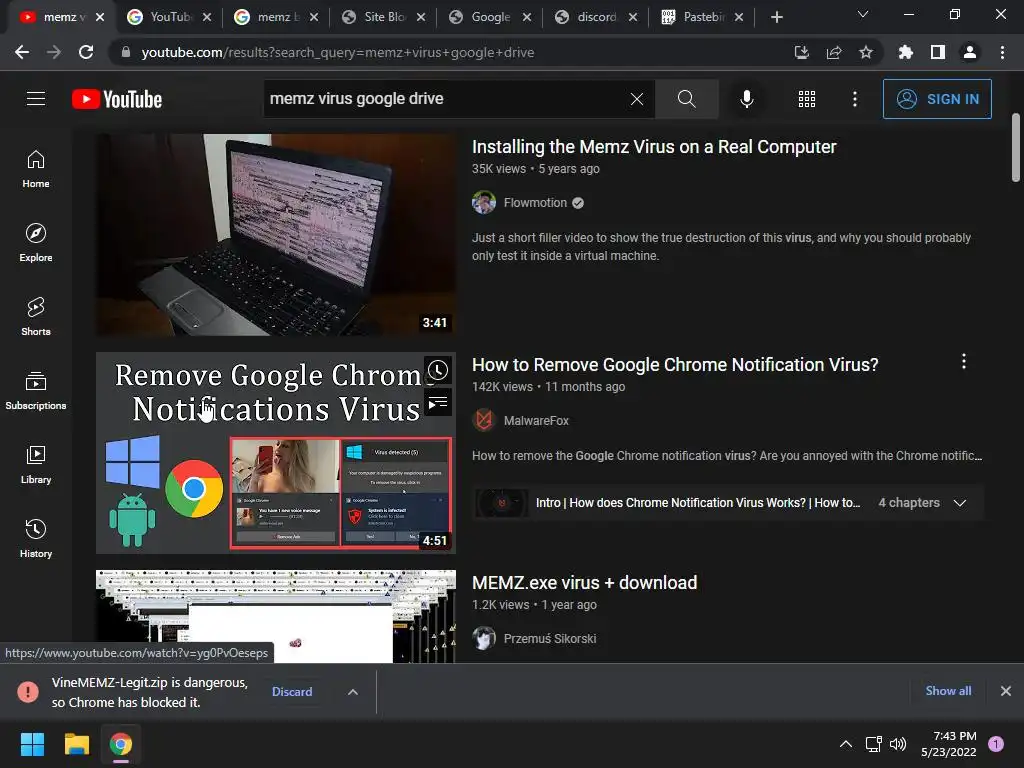1024x768 pixels.
Task: Add Chrome Notification video to queue
Action: point(438,403)
